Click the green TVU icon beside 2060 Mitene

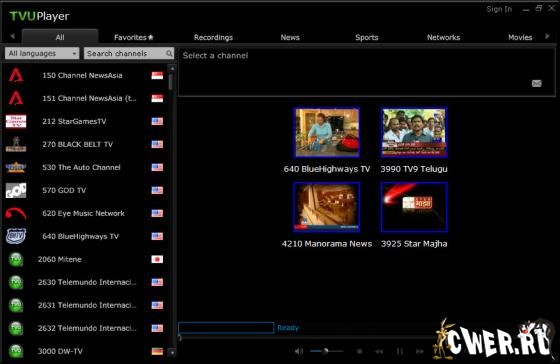tap(16, 259)
